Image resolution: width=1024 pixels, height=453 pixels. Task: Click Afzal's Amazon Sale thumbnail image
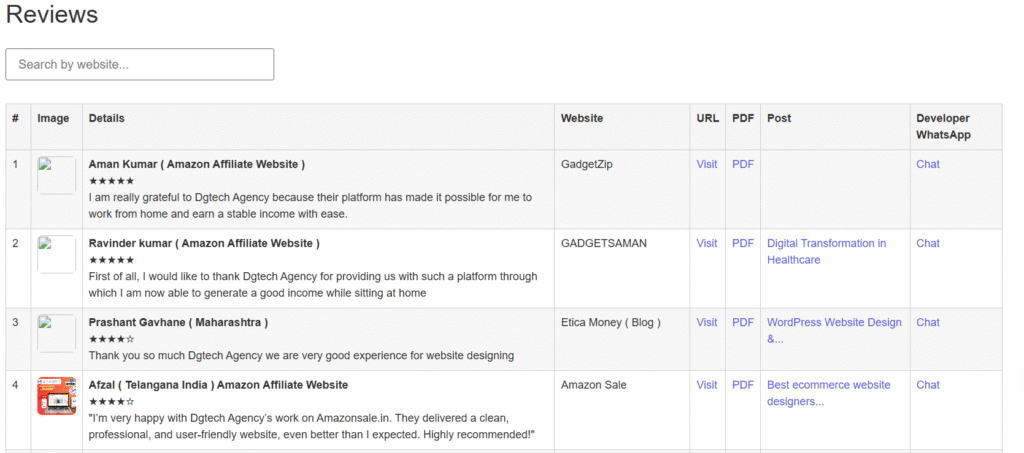click(x=56, y=395)
